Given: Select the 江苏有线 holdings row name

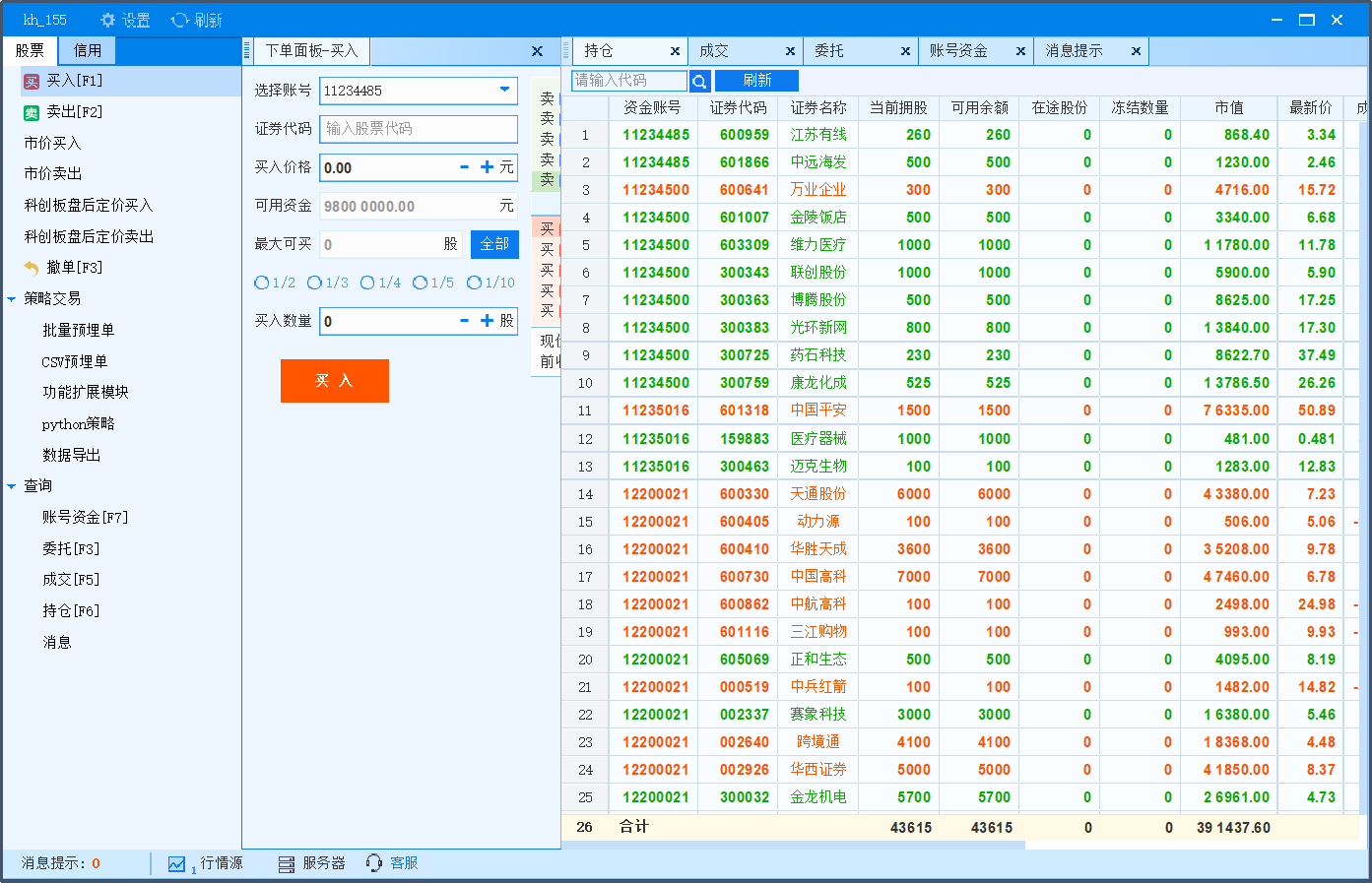Looking at the screenshot, I should tap(818, 135).
